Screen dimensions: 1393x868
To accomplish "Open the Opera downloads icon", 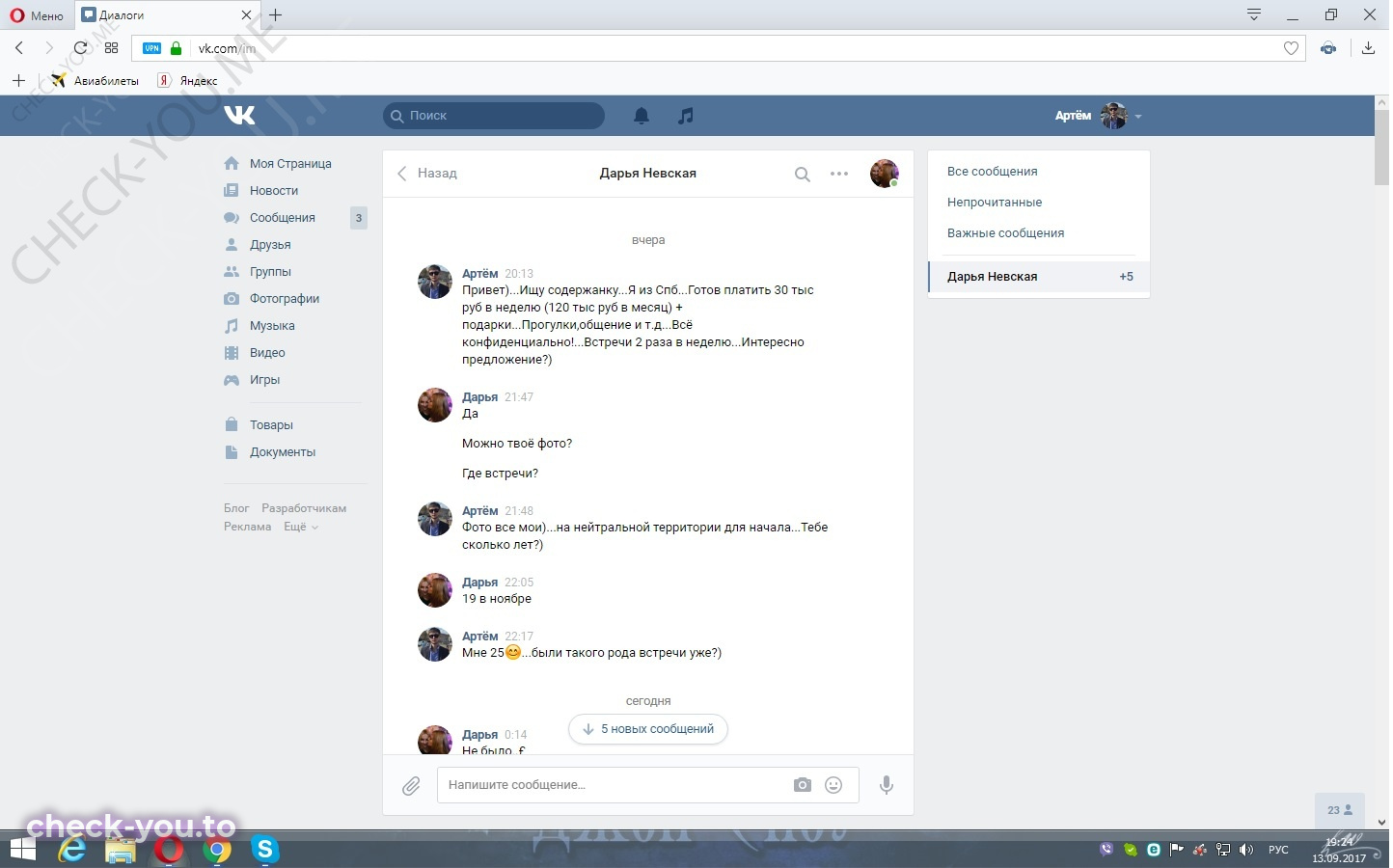I will pos(1368,48).
